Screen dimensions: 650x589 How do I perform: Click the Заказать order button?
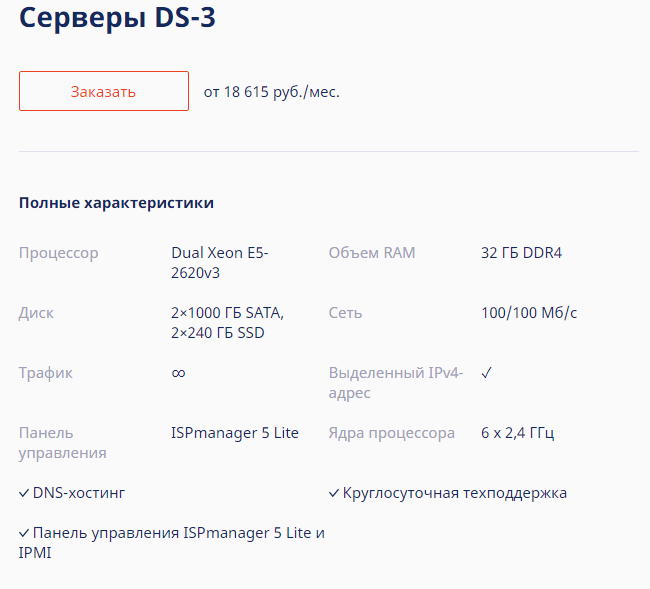[x=104, y=91]
